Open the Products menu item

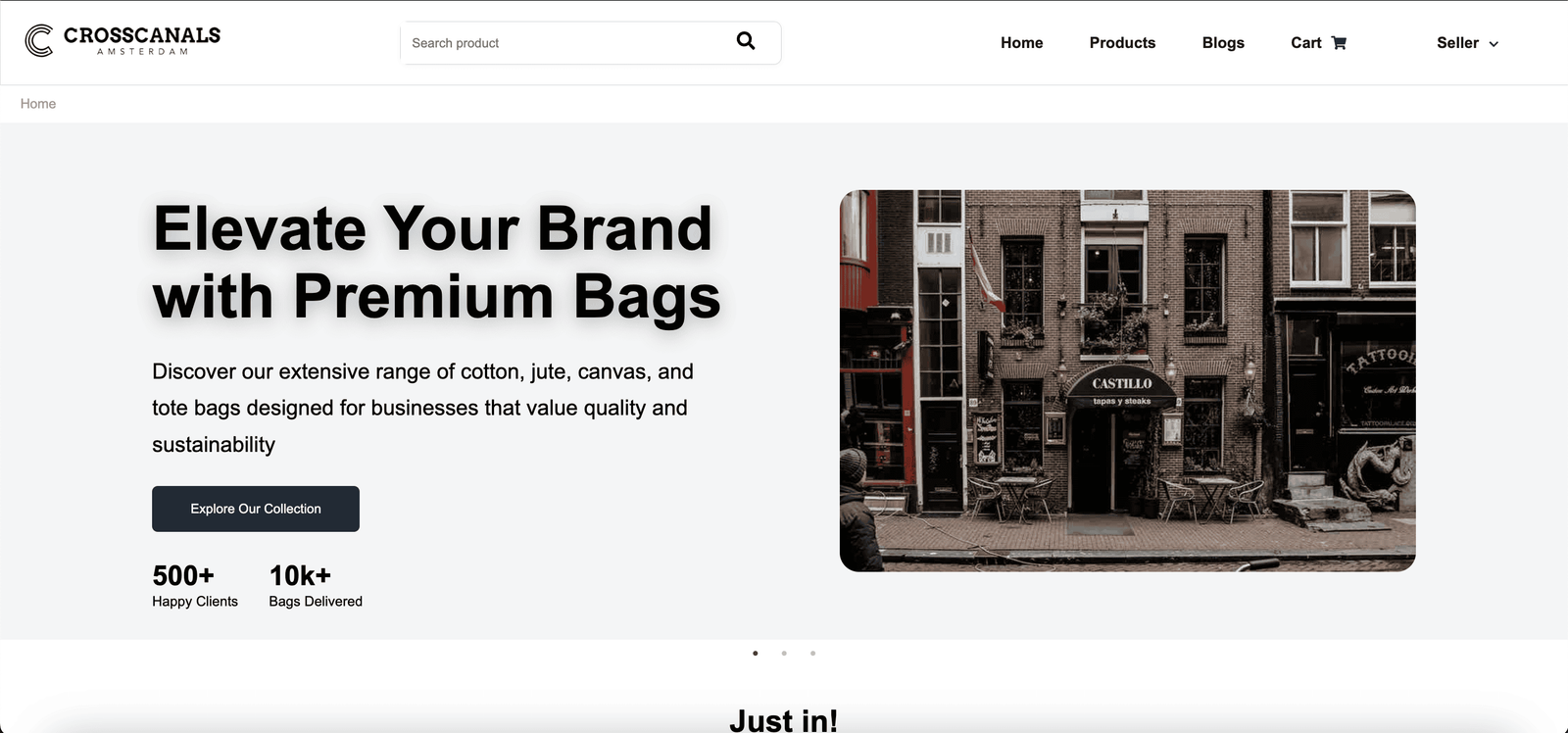pos(1122,43)
